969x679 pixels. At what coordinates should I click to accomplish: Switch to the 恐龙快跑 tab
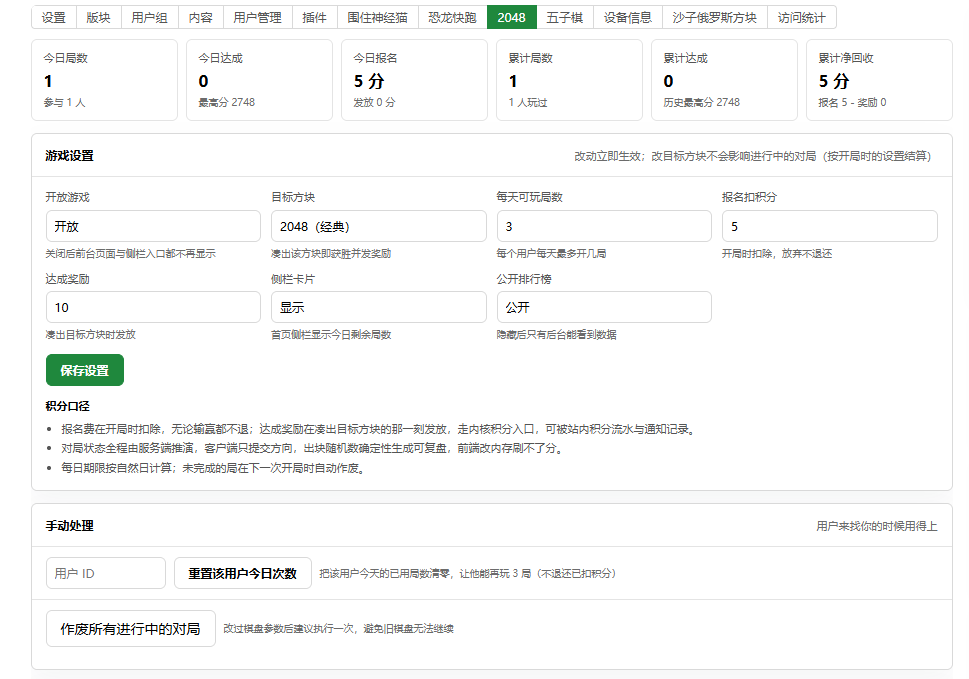click(452, 17)
